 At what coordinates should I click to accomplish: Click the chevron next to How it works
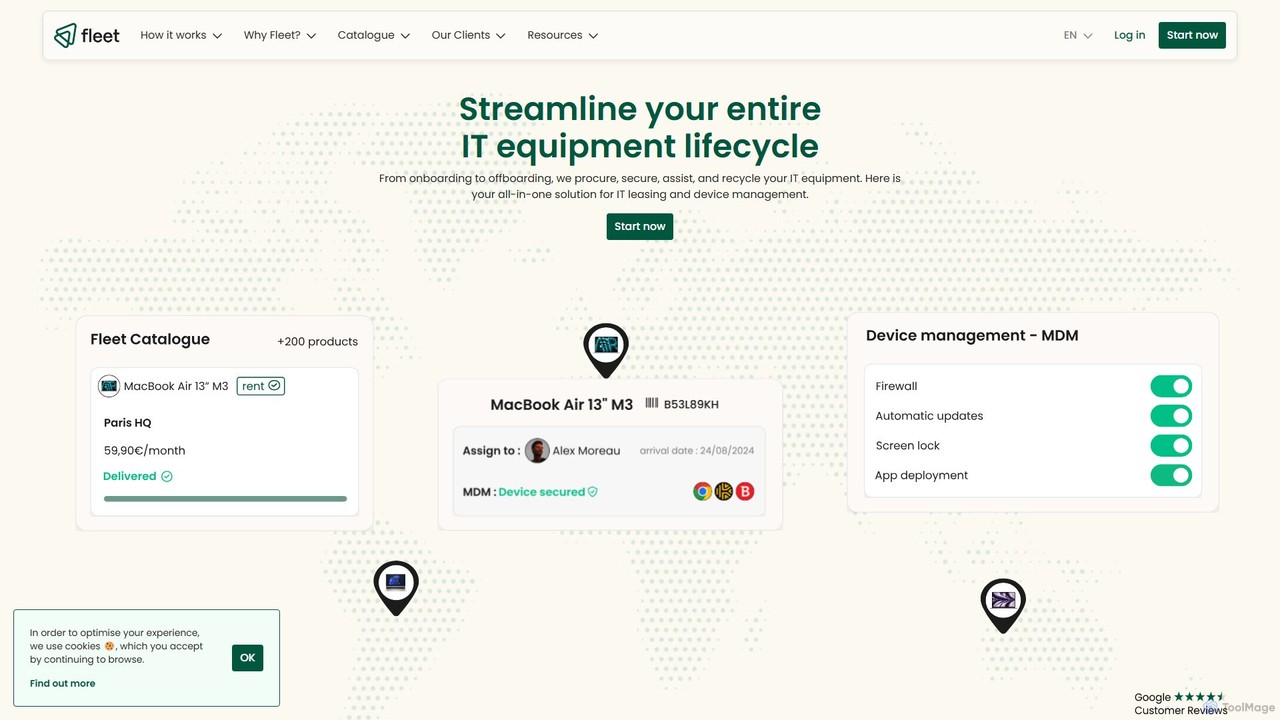pos(217,36)
